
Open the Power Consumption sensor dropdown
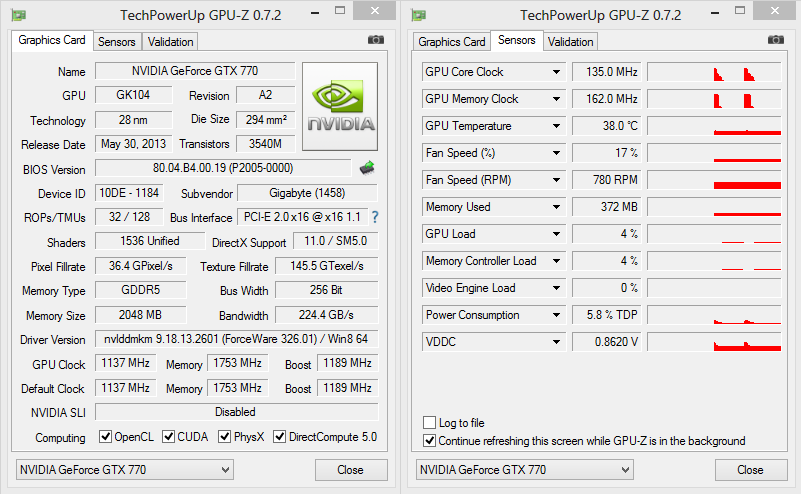pyautogui.click(x=556, y=315)
